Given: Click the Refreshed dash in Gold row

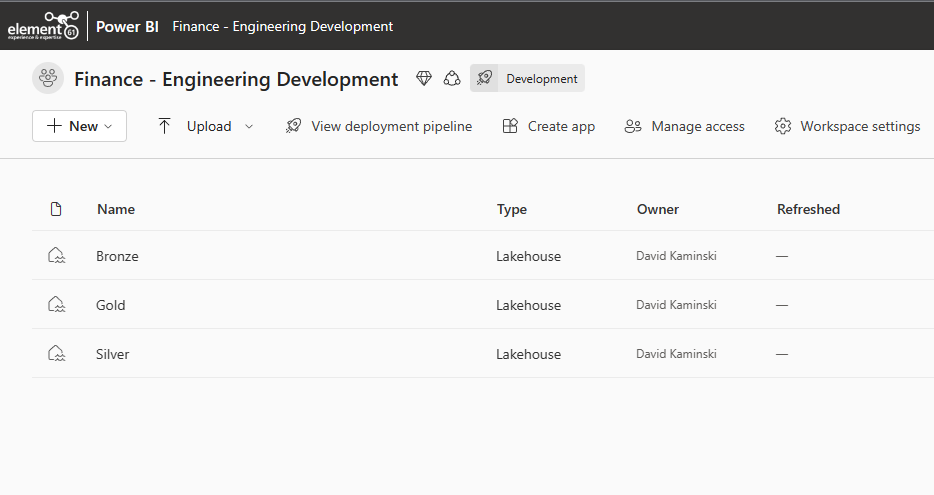Looking at the screenshot, I should click(x=782, y=305).
